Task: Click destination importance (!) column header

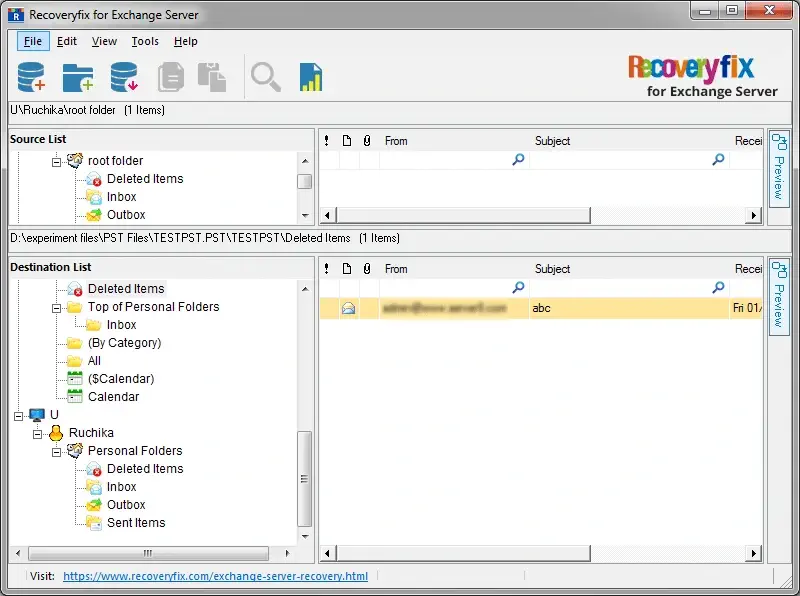Action: point(327,269)
